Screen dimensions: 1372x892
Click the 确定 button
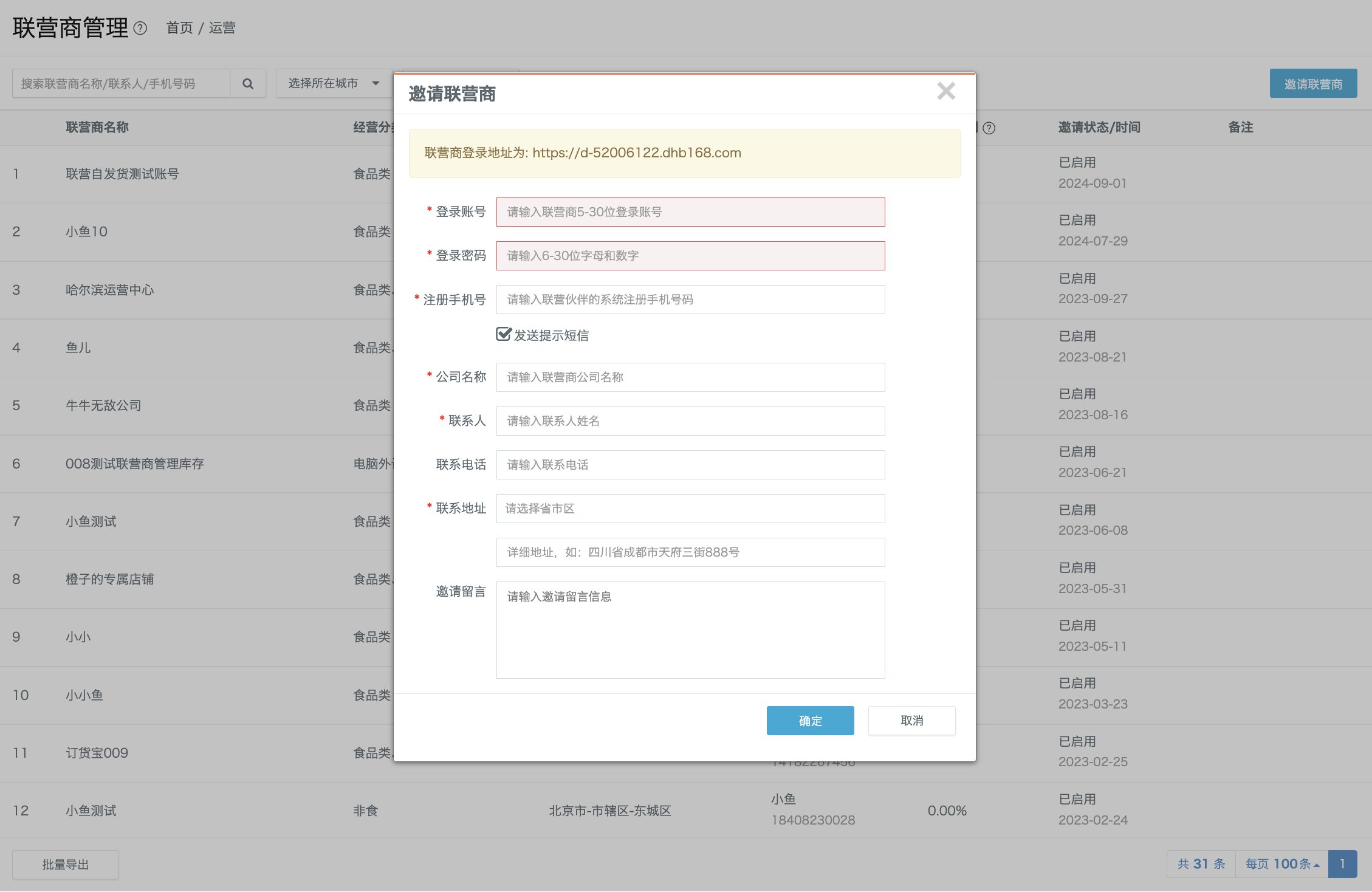tap(810, 721)
